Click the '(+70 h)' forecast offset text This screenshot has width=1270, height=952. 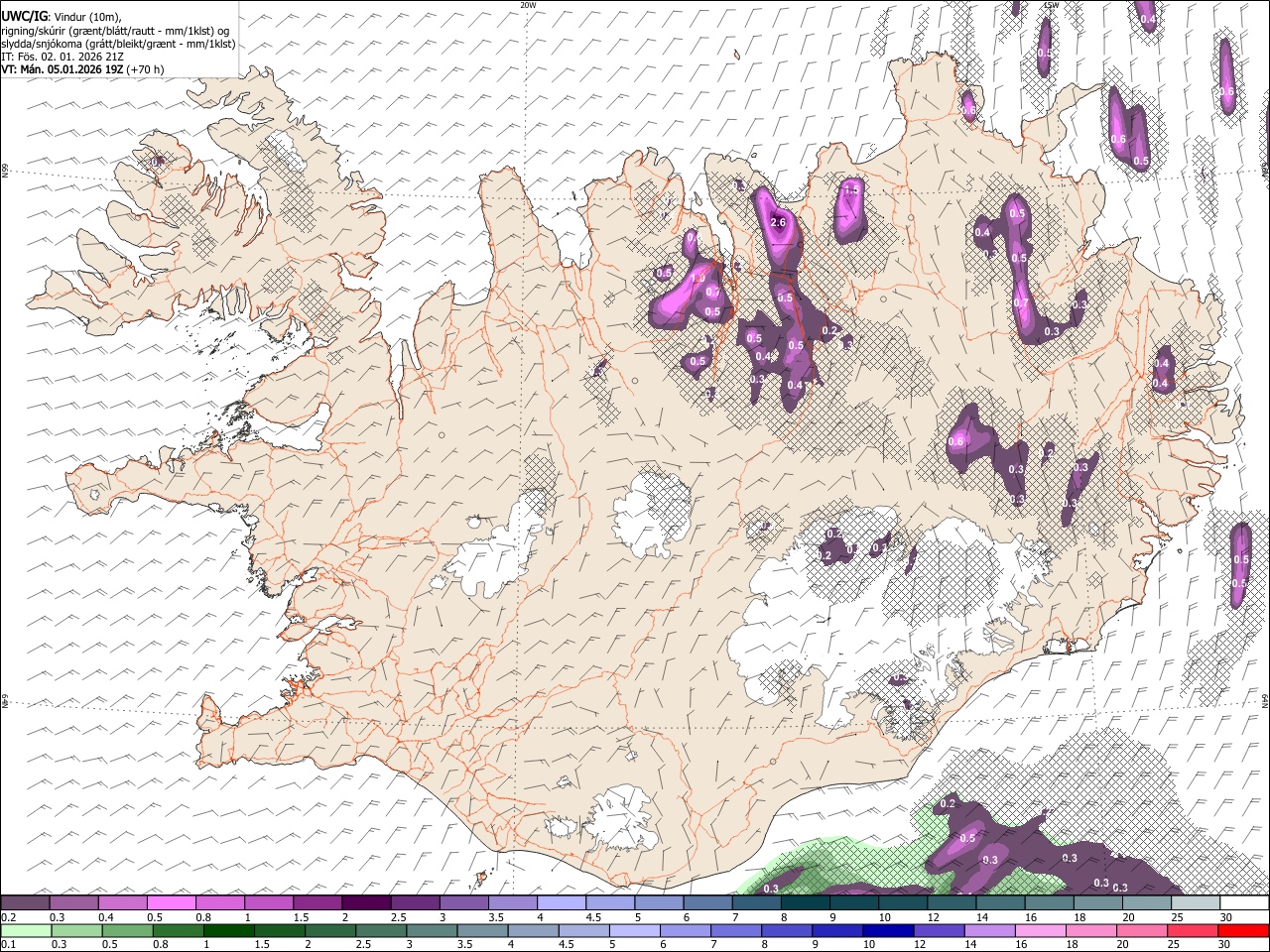pyautogui.click(x=146, y=69)
